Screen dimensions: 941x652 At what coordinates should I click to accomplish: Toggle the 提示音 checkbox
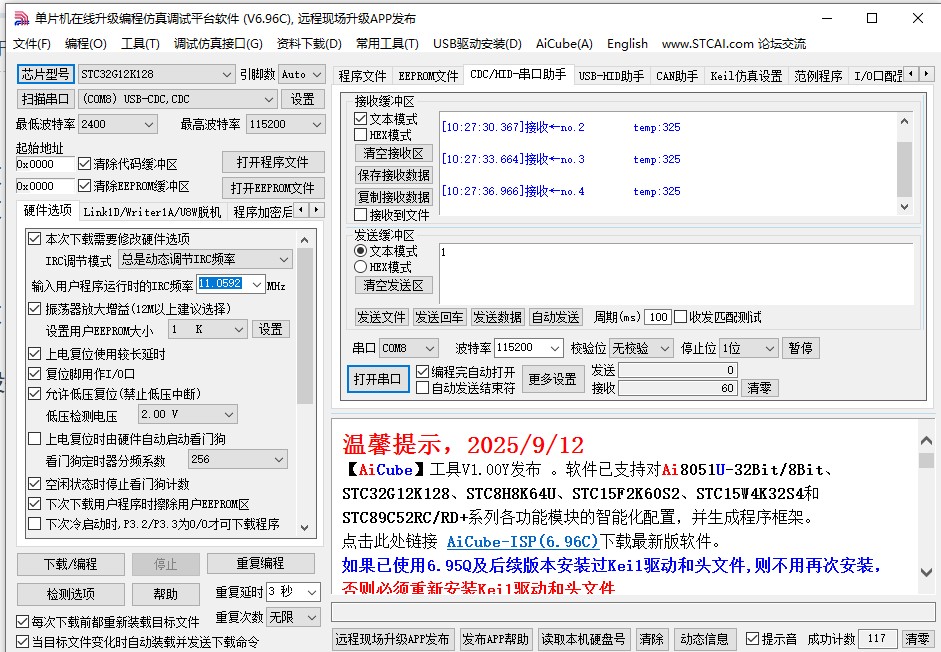click(753, 639)
